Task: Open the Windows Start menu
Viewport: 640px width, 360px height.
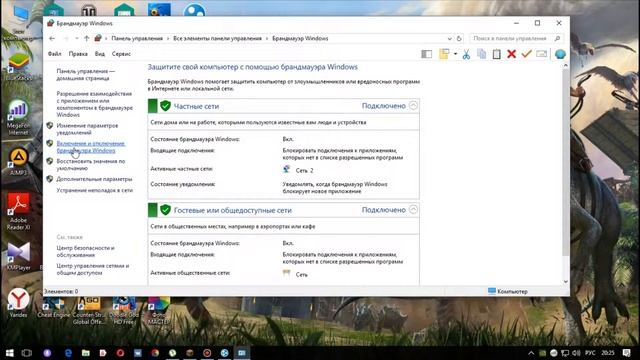Action: click(9, 353)
